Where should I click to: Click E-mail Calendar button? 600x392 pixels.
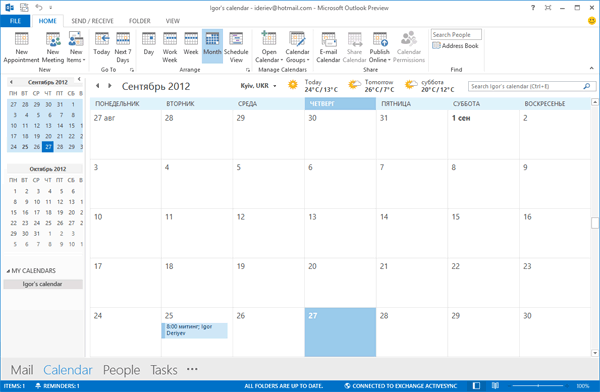[x=328, y=47]
